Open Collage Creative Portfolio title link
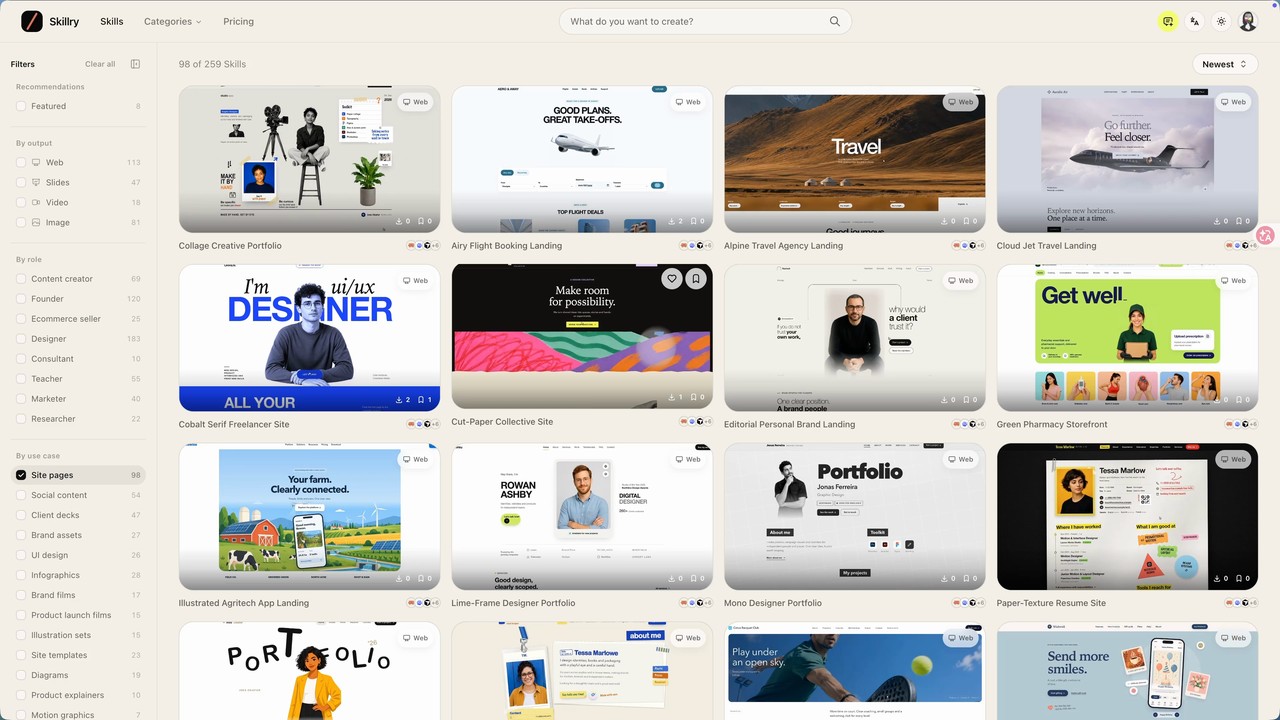The width and height of the screenshot is (1280, 720). [230, 245]
